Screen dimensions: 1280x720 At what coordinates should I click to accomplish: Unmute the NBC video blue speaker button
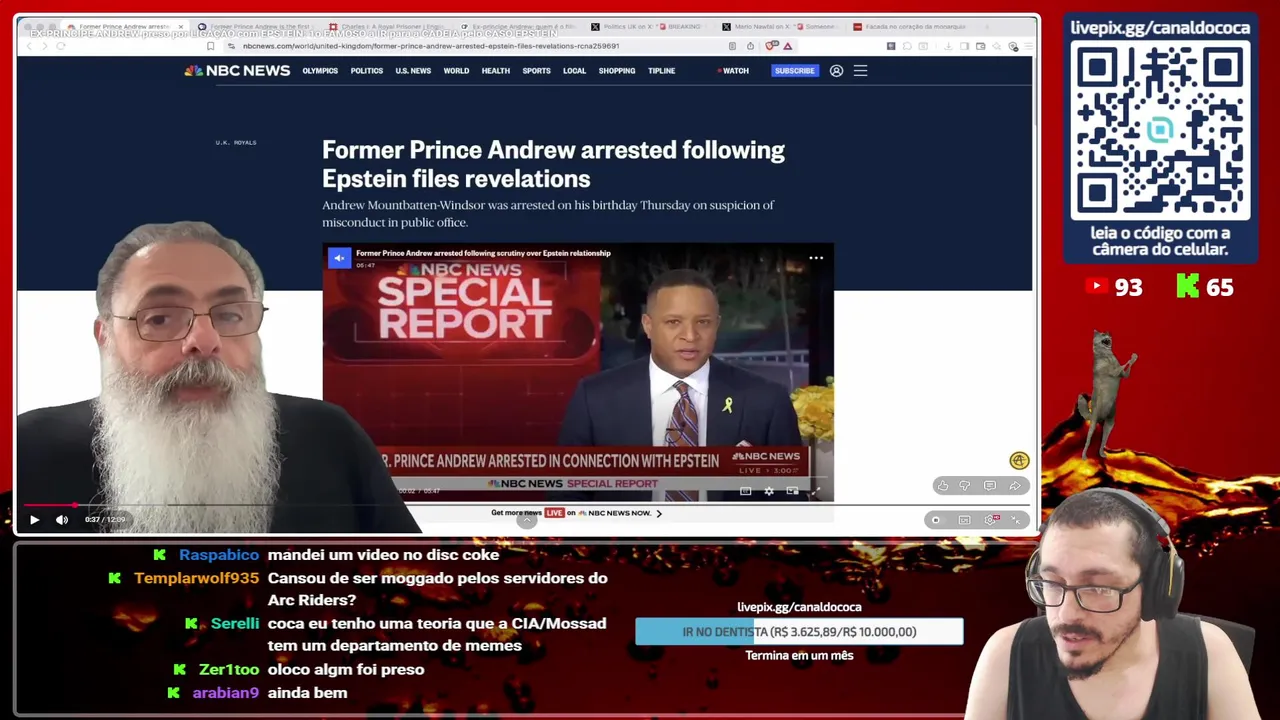coord(339,258)
